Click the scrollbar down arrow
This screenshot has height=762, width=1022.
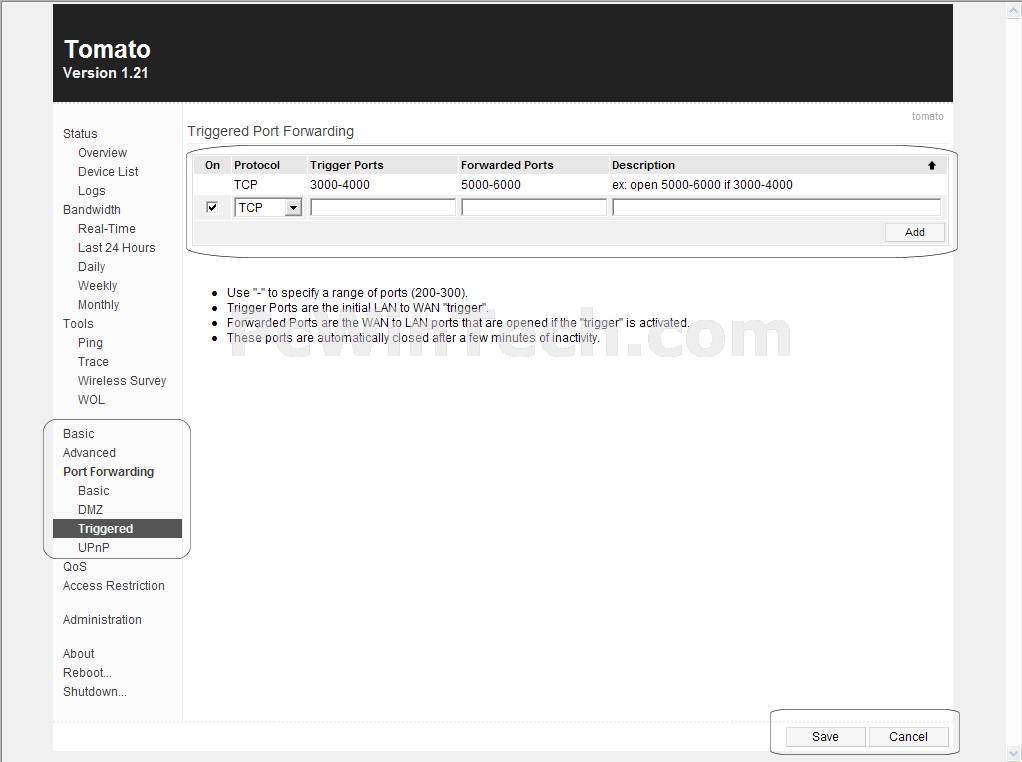tap(1014, 754)
